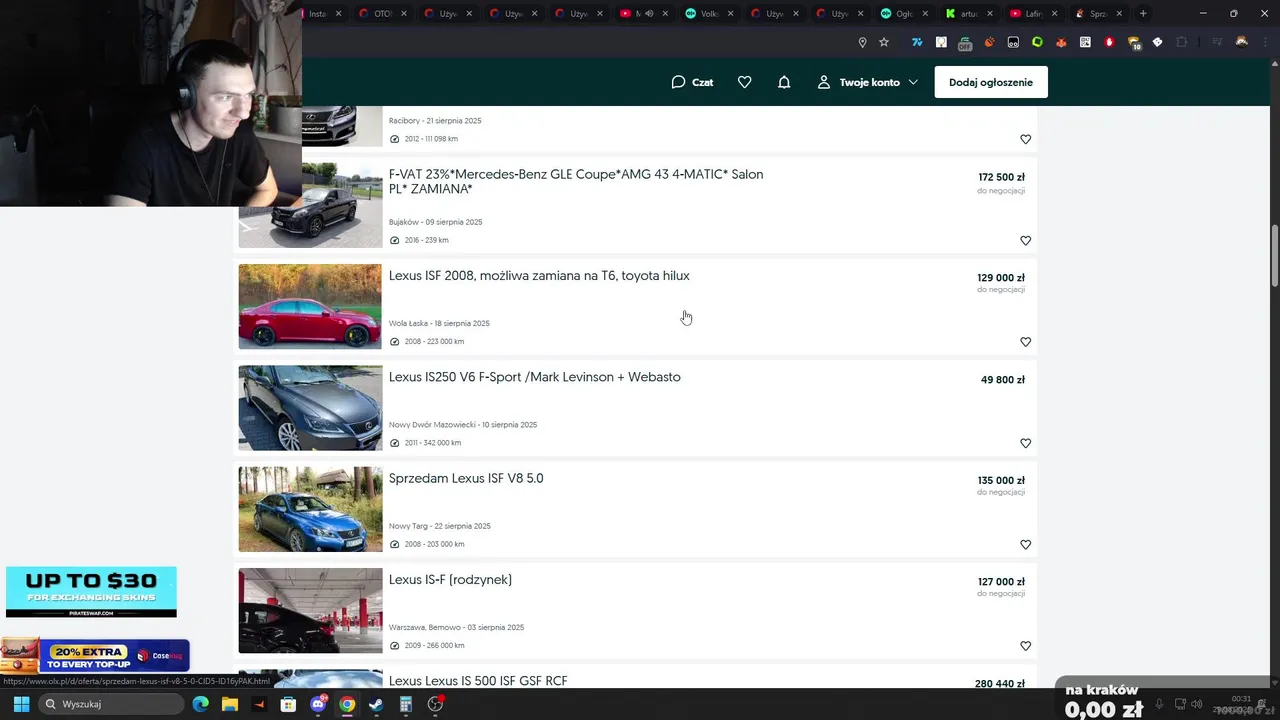Open Sprzedam Lexus ISF V8 5.0 listing

click(466, 478)
